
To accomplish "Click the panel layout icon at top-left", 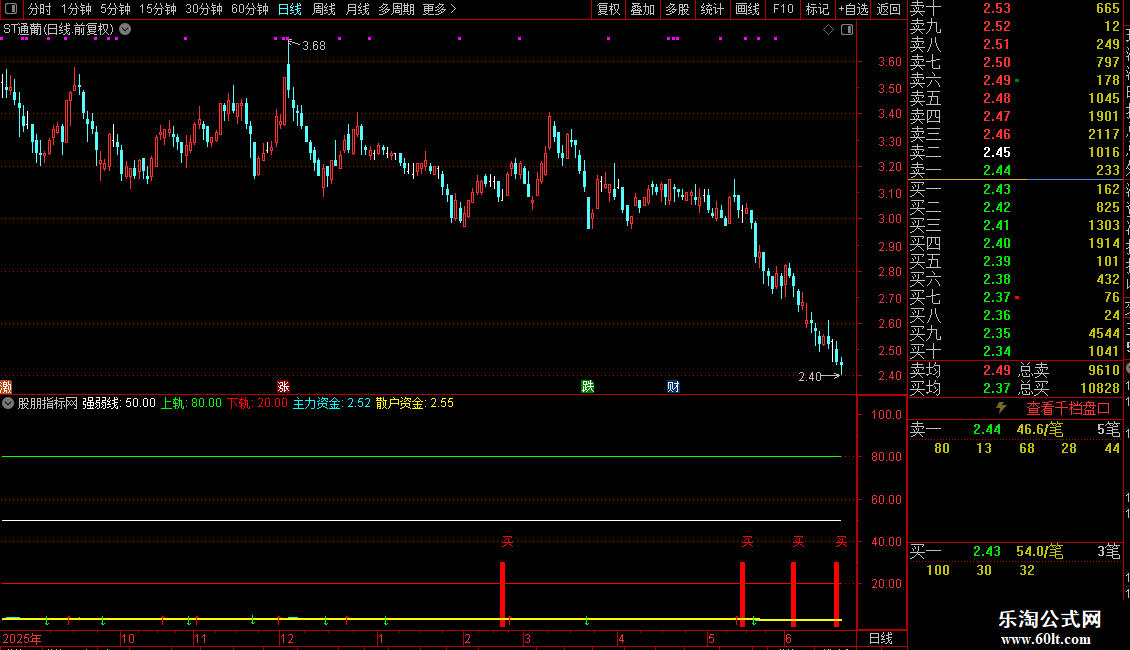I will pyautogui.click(x=11, y=9).
